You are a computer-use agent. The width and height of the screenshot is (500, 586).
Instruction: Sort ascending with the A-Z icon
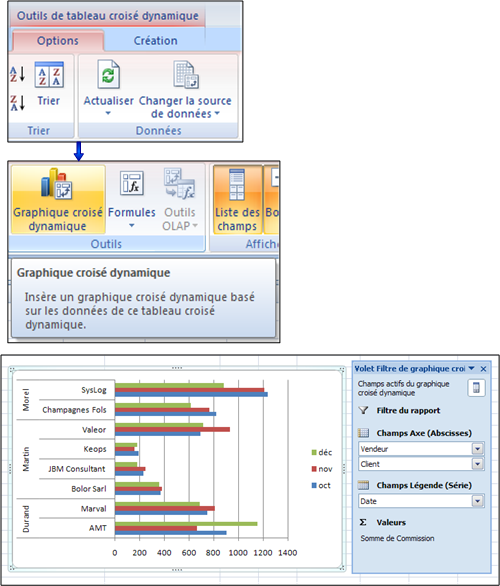click(18, 74)
